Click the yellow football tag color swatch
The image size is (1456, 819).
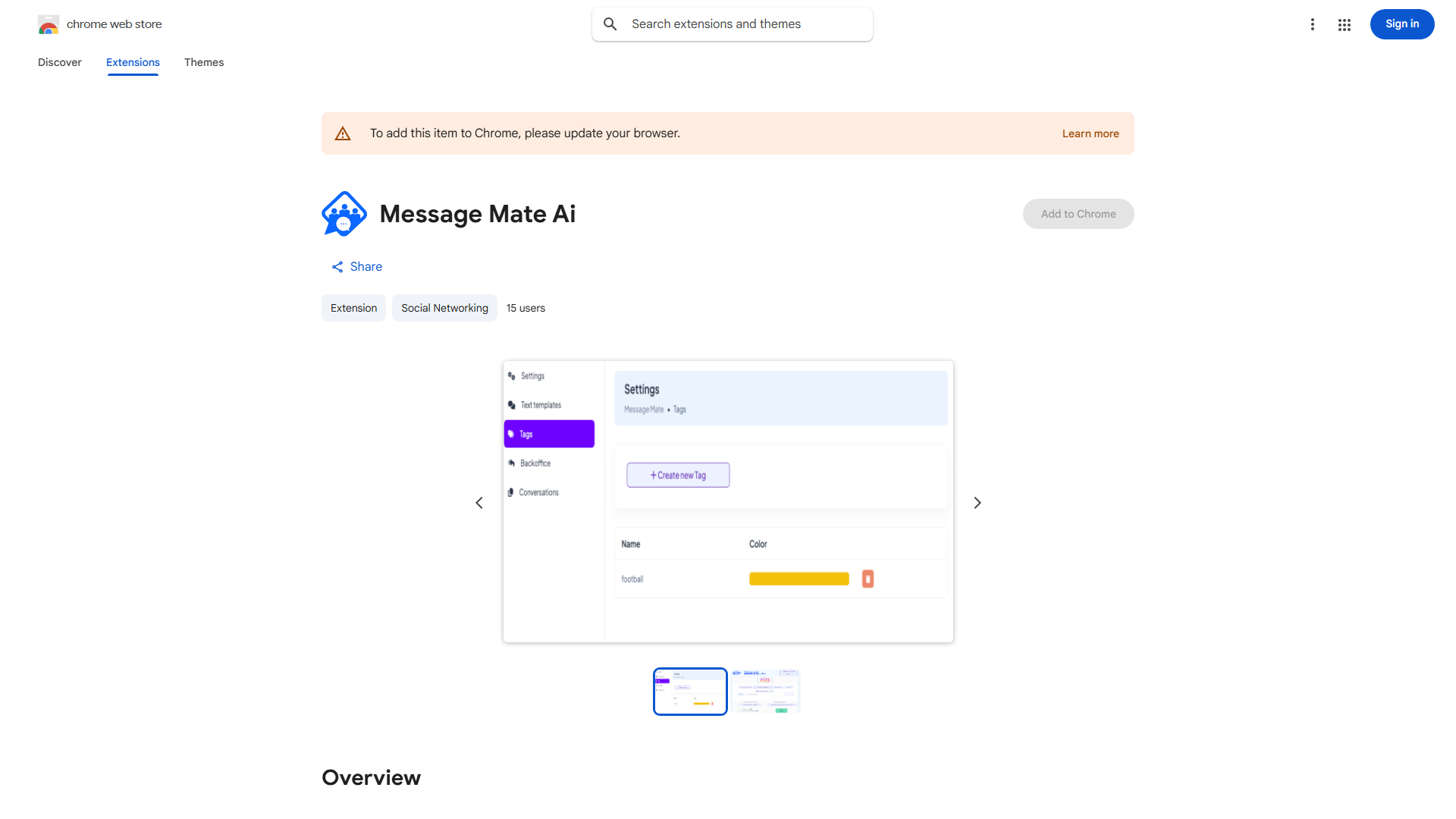coord(798,578)
